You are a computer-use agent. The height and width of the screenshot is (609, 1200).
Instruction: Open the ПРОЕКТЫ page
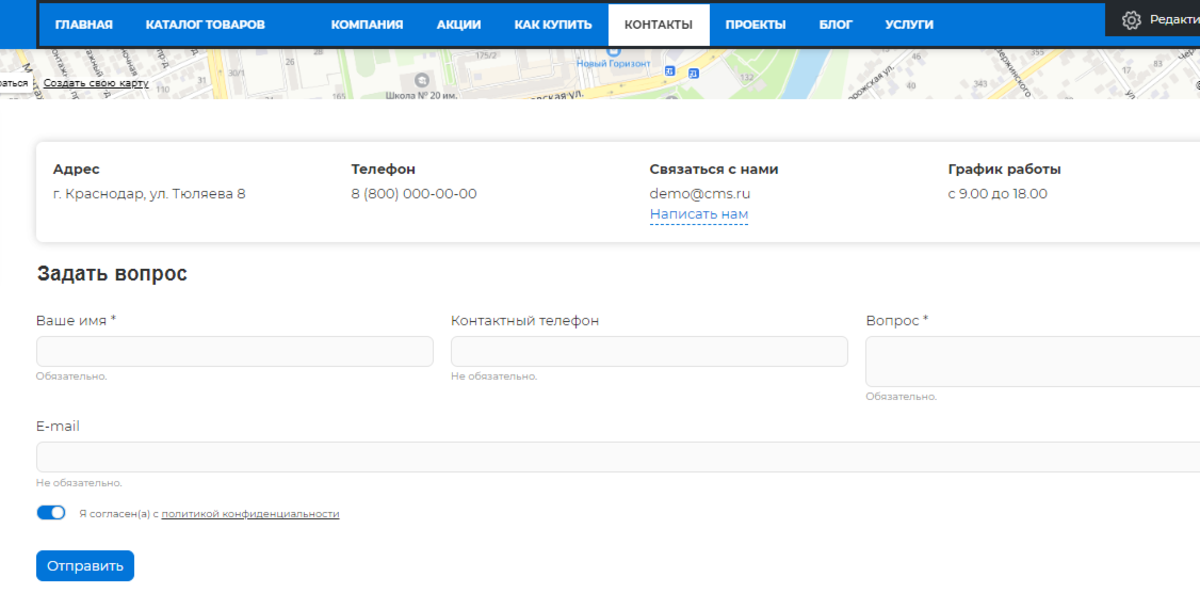click(x=756, y=25)
